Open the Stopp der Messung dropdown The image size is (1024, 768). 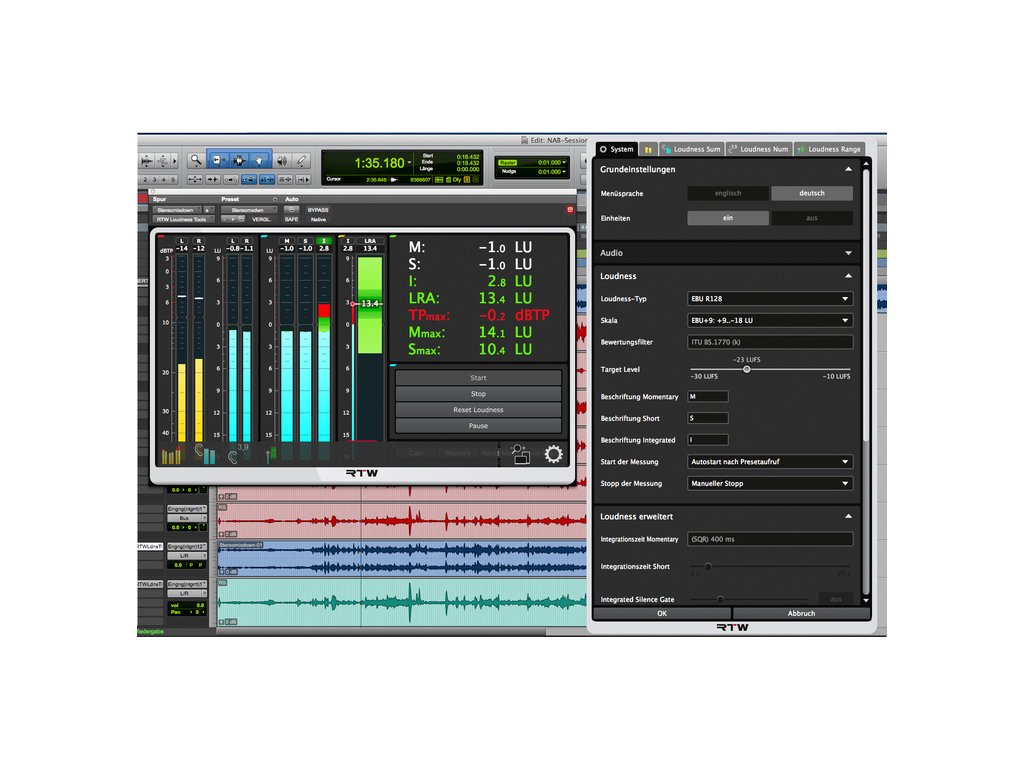[771, 484]
